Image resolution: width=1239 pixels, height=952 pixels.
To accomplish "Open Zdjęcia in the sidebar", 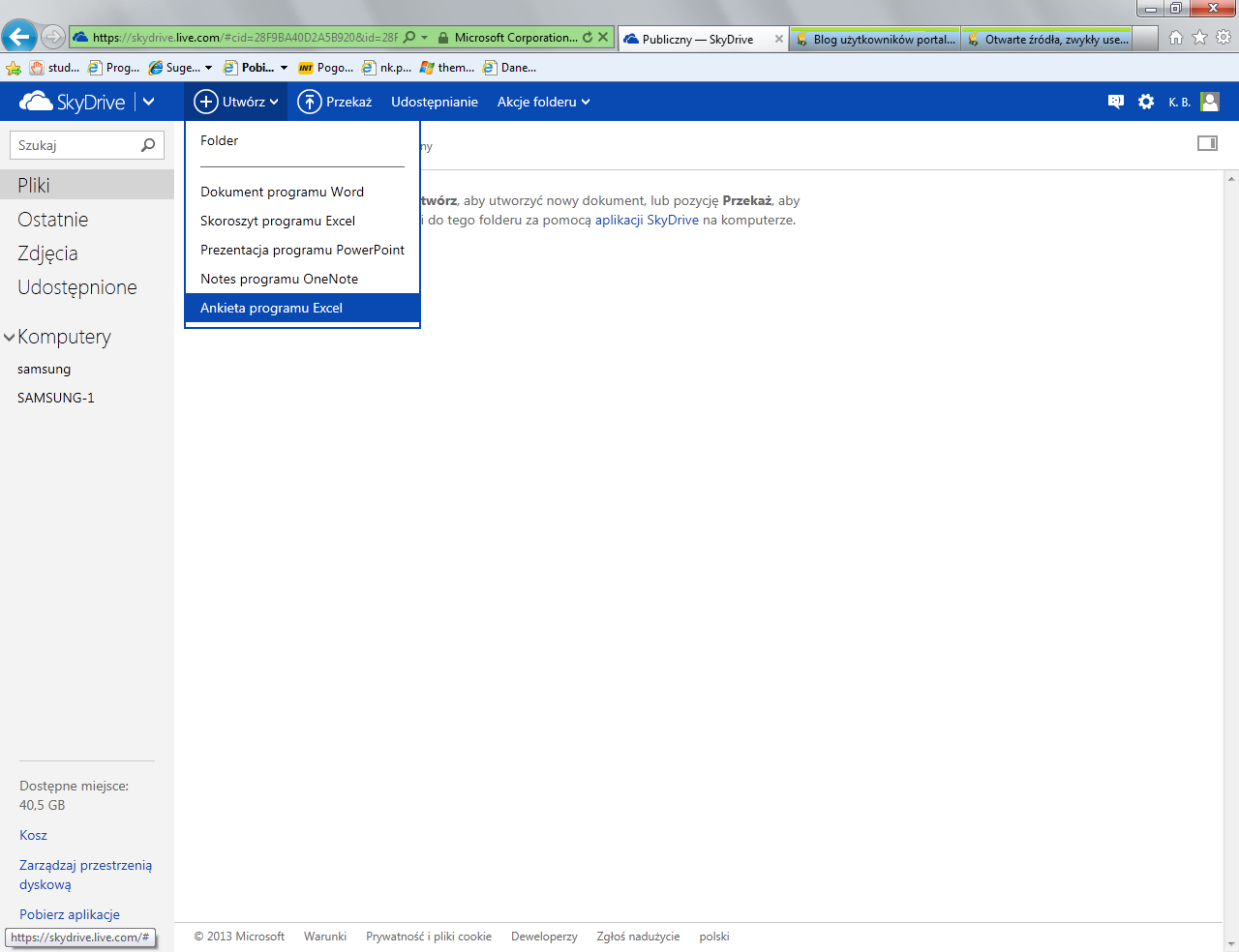I will (47, 253).
